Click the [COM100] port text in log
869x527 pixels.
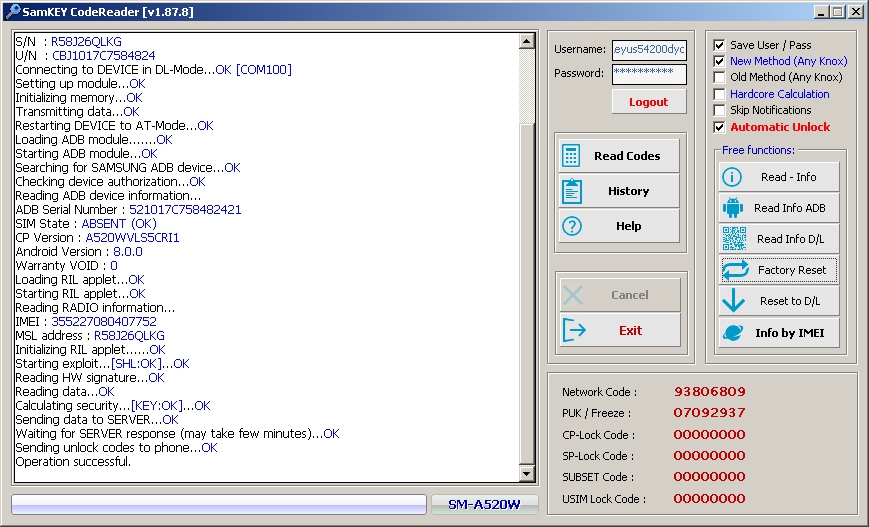pyautogui.click(x=263, y=69)
